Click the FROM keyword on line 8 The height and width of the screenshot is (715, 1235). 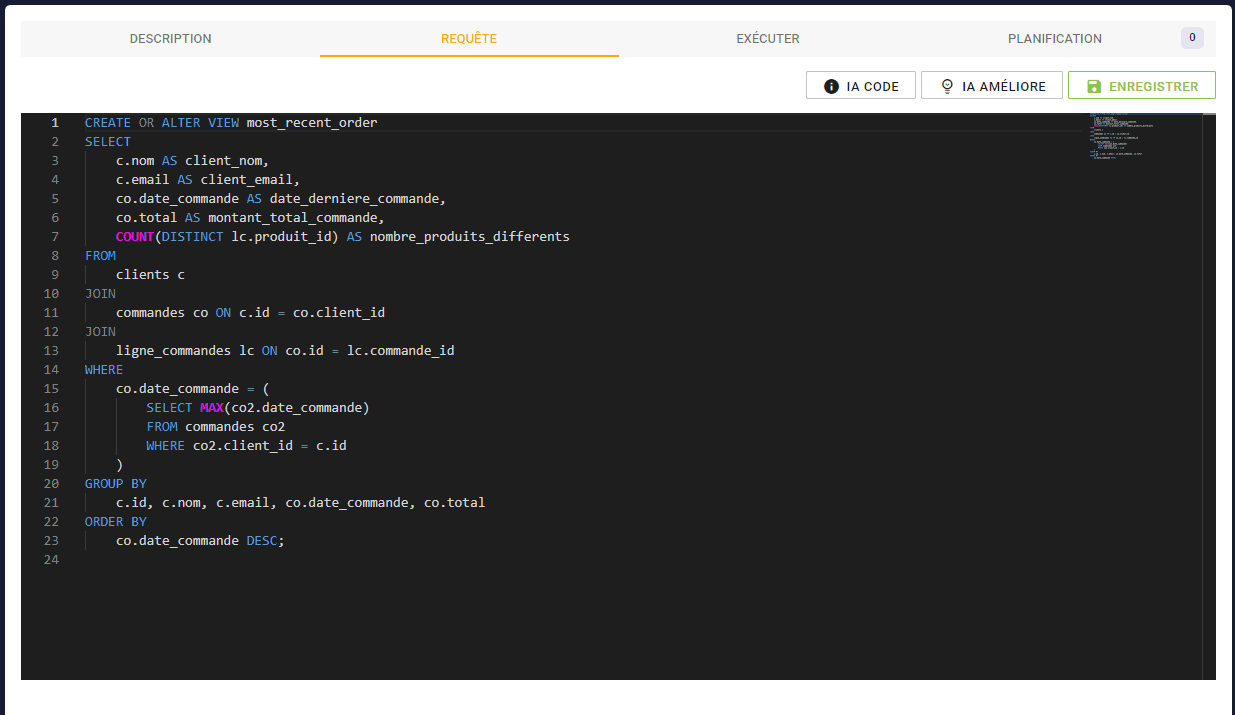coord(101,256)
